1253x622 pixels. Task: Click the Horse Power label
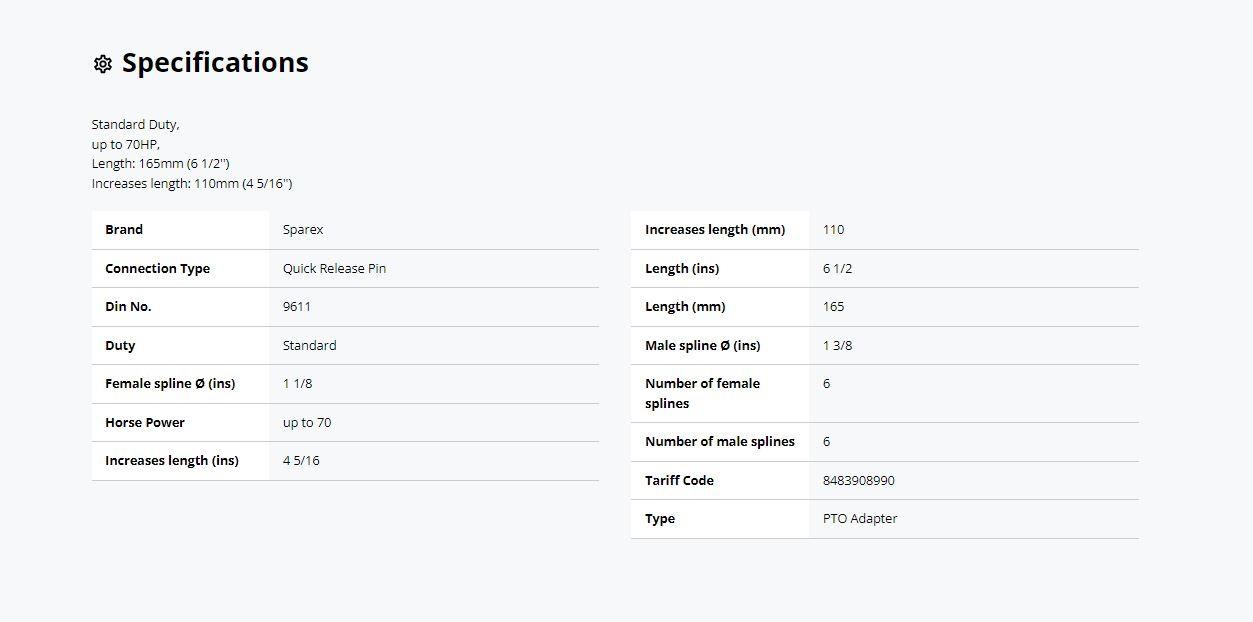click(x=145, y=423)
